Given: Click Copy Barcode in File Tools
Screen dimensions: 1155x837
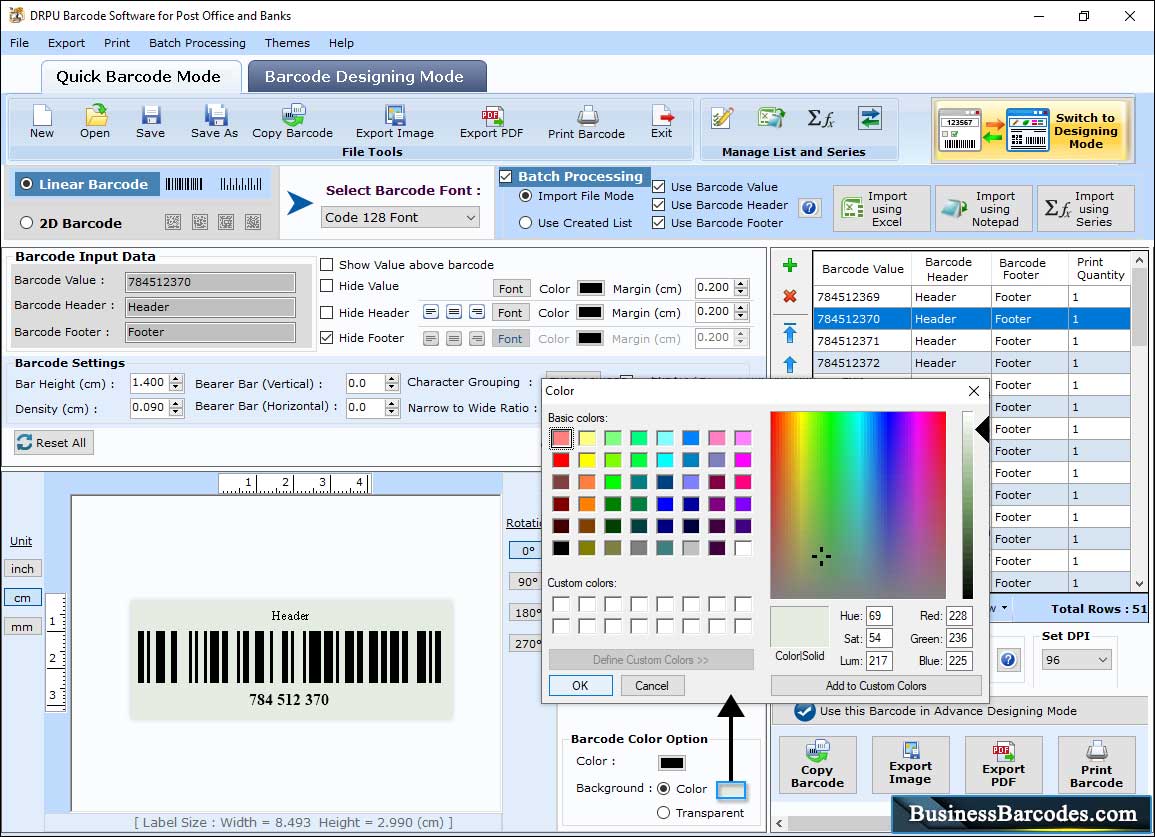Looking at the screenshot, I should (x=292, y=122).
